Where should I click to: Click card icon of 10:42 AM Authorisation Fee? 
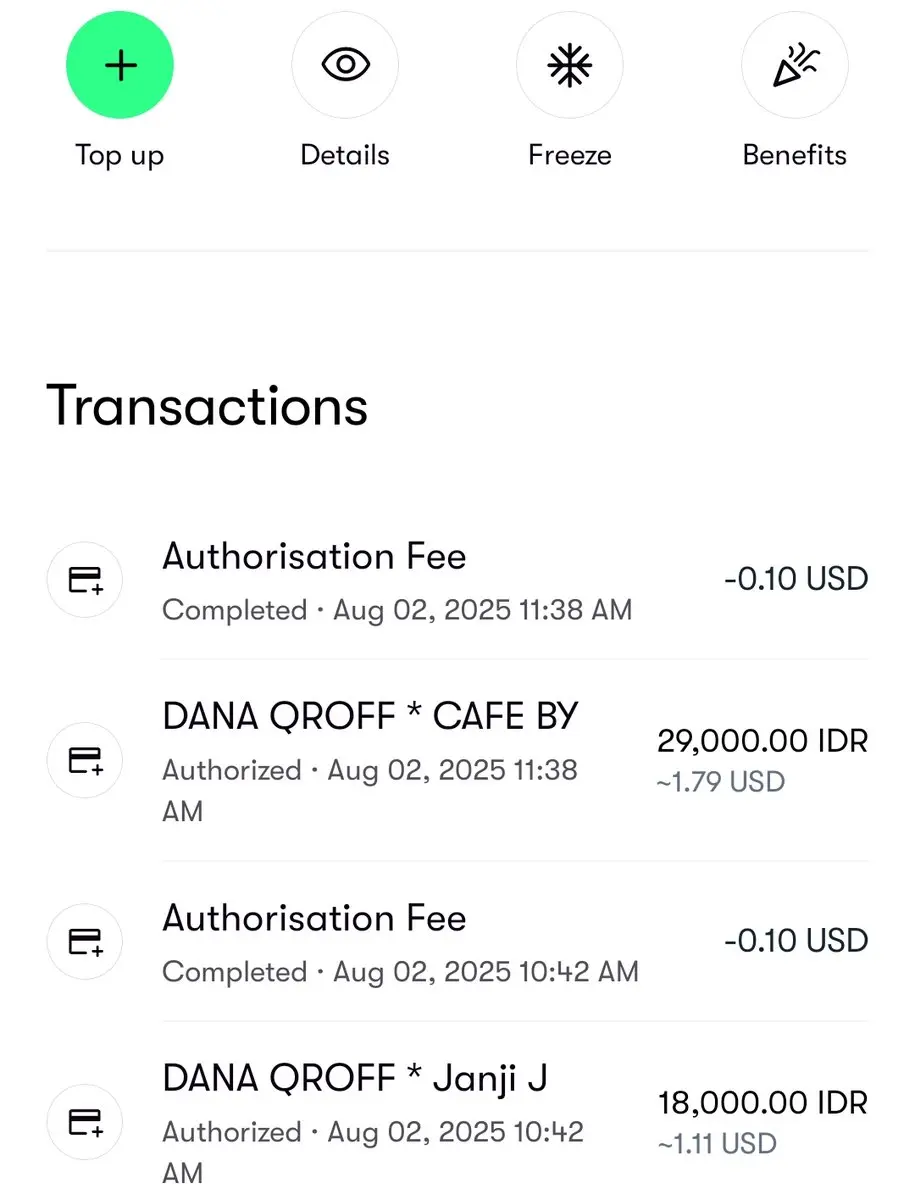pyautogui.click(x=85, y=942)
